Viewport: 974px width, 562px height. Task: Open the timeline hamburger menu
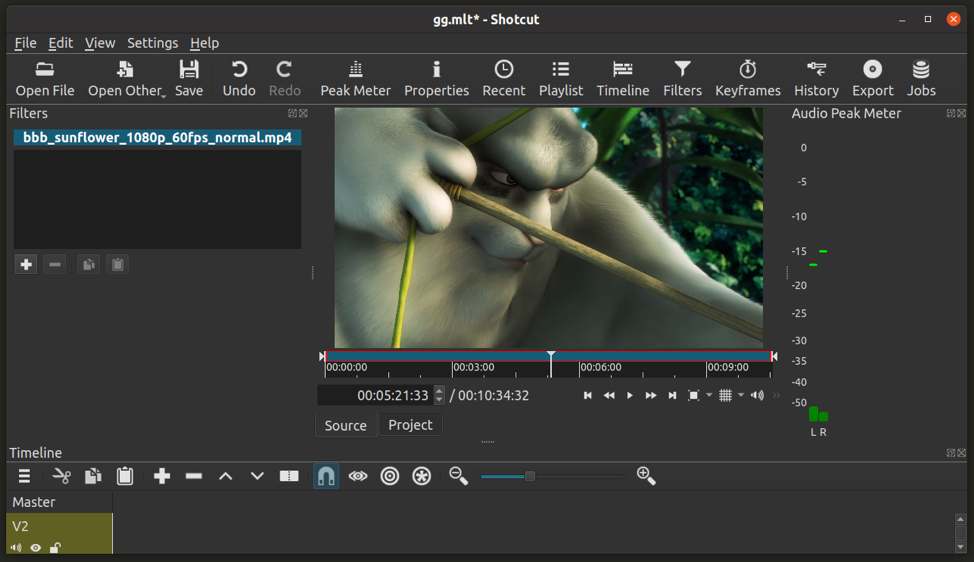(x=24, y=477)
